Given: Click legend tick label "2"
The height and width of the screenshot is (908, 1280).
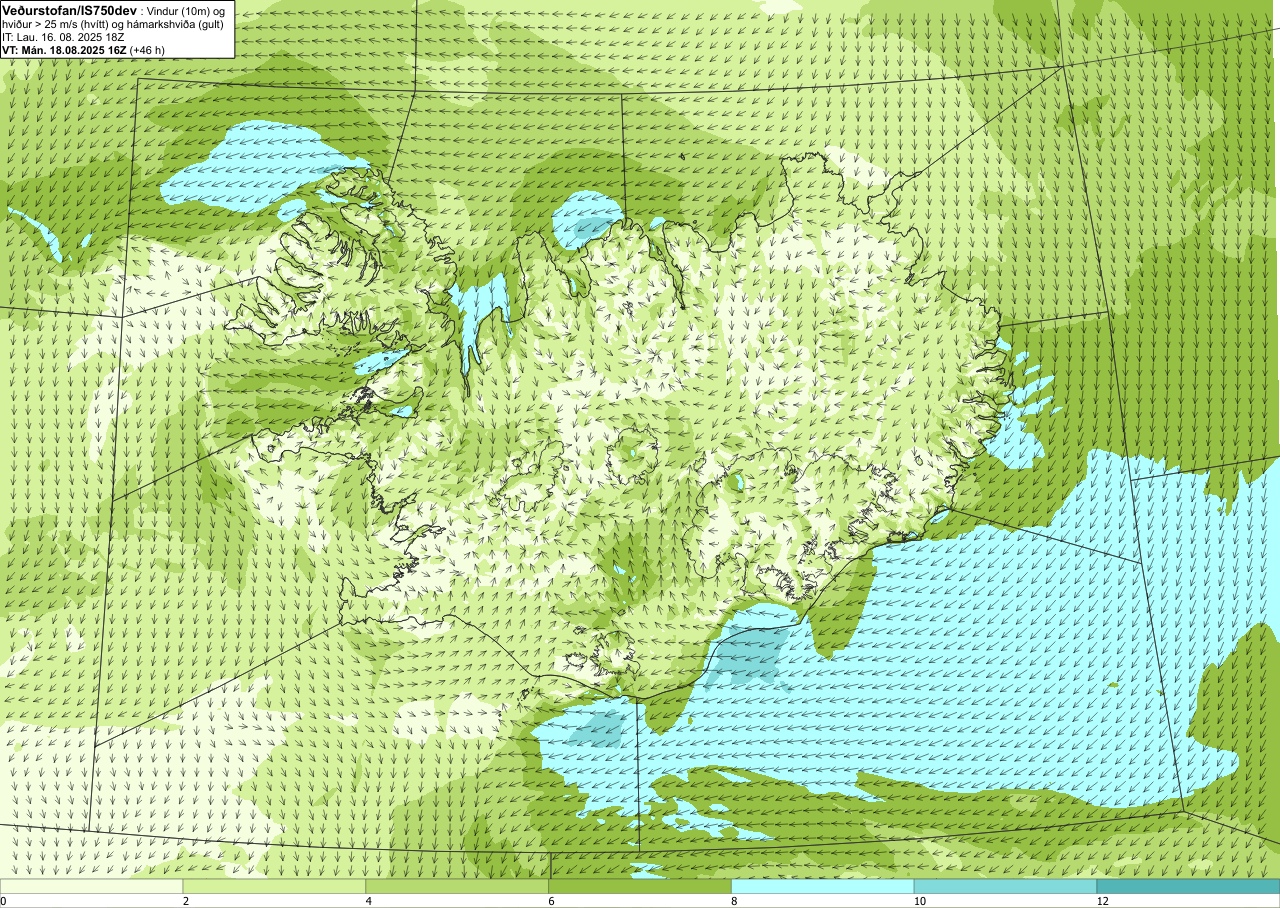Looking at the screenshot, I should coord(186,901).
